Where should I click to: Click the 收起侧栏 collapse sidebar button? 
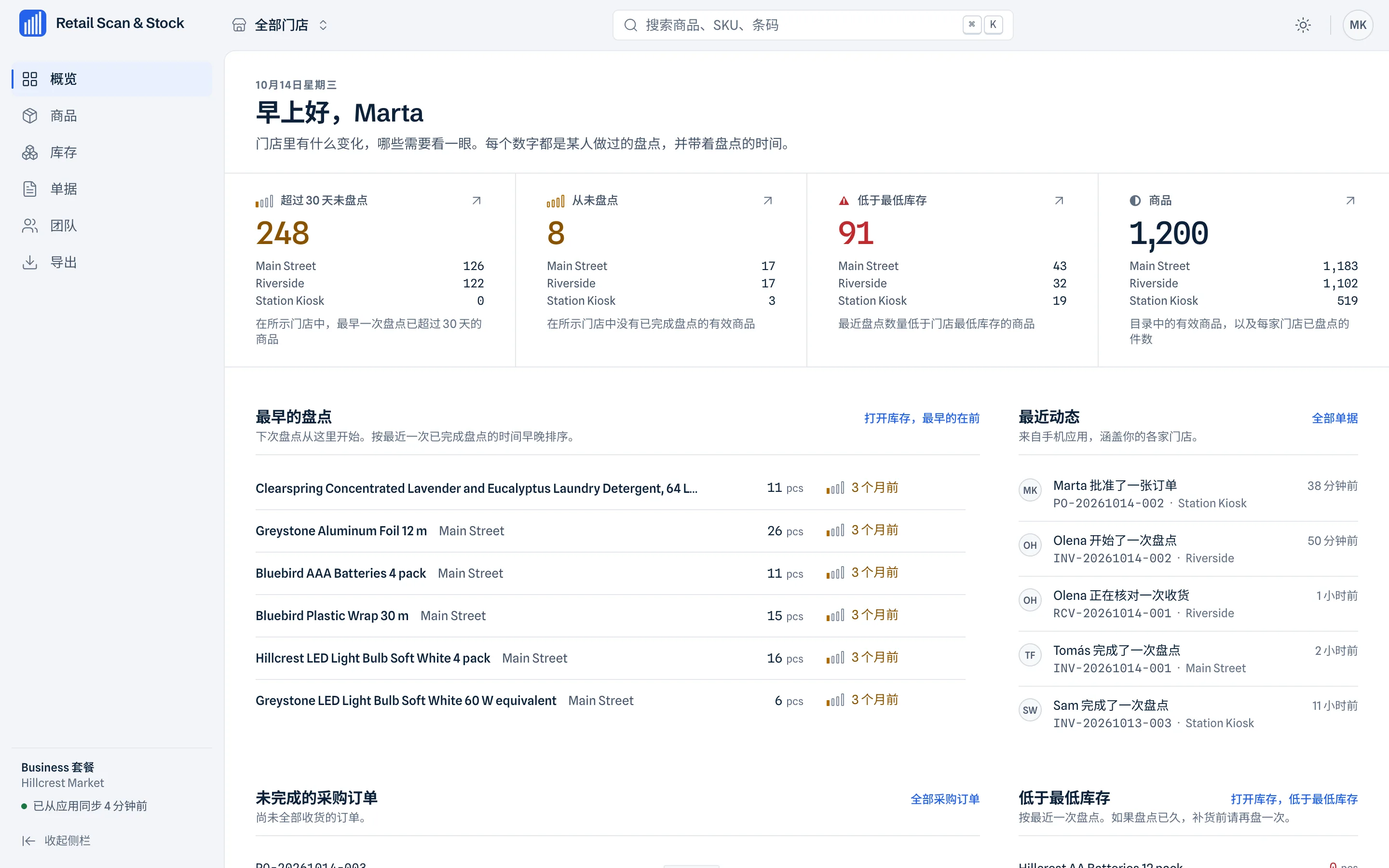(56, 841)
